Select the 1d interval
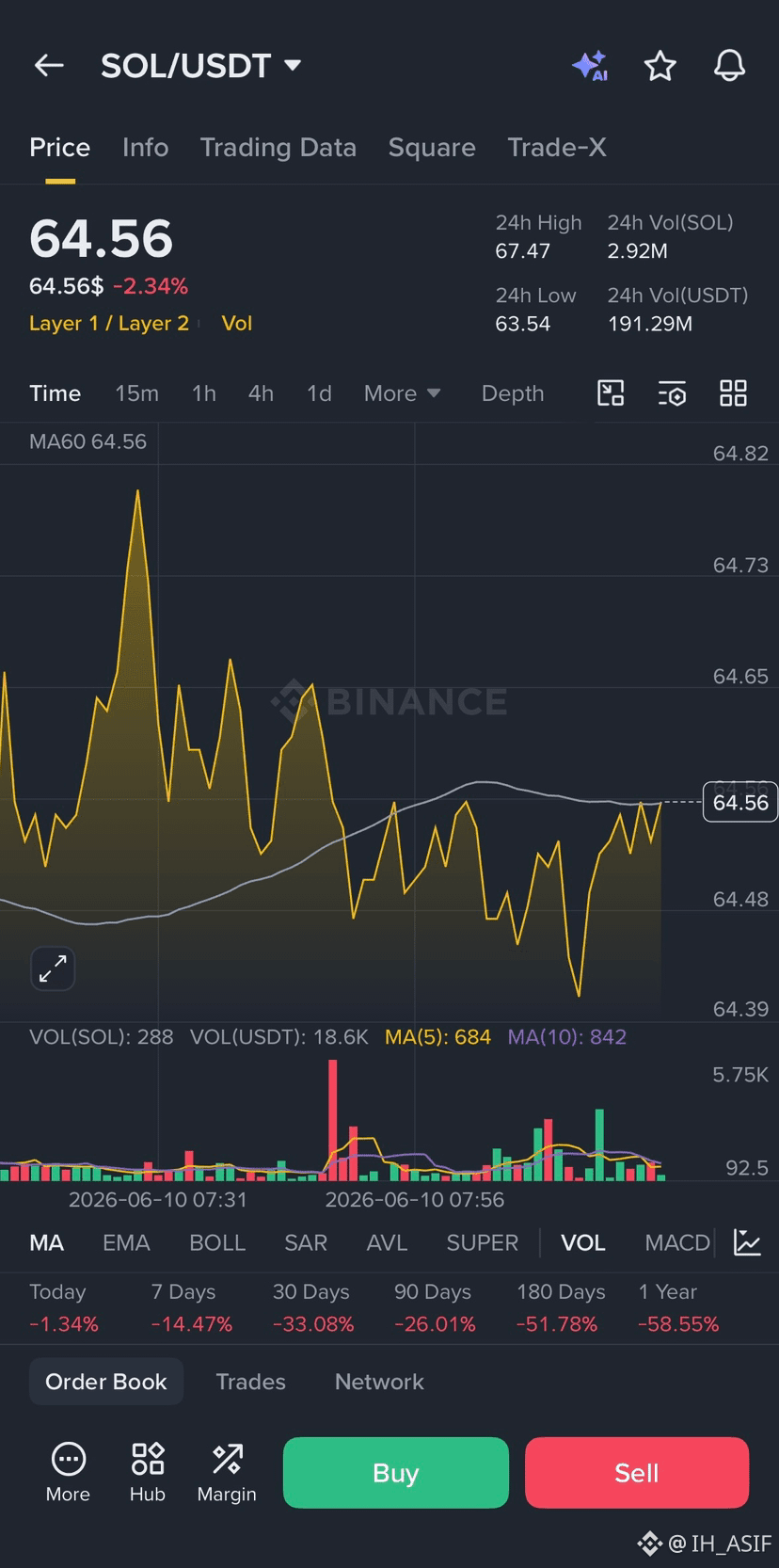This screenshot has width=779, height=1568. pyautogui.click(x=319, y=393)
